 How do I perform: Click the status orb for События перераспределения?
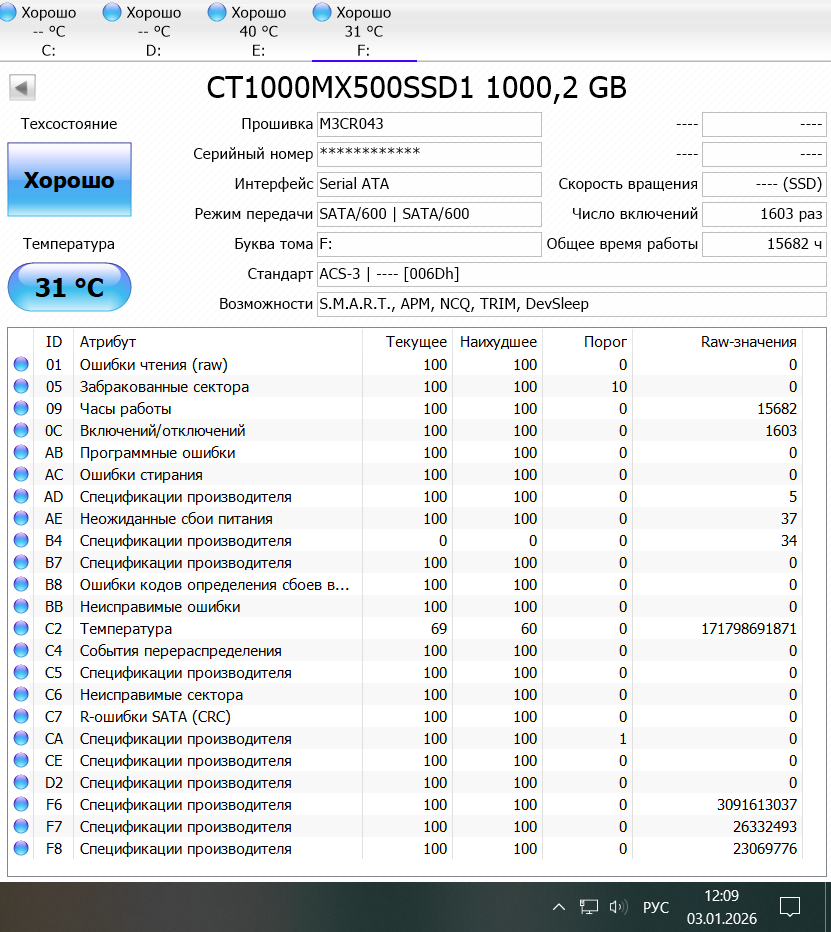pyautogui.click(x=21, y=650)
